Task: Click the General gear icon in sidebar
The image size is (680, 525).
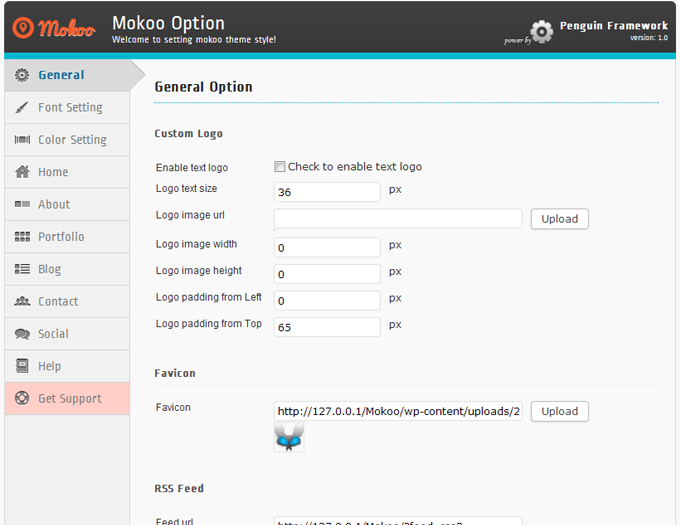Action: click(22, 75)
